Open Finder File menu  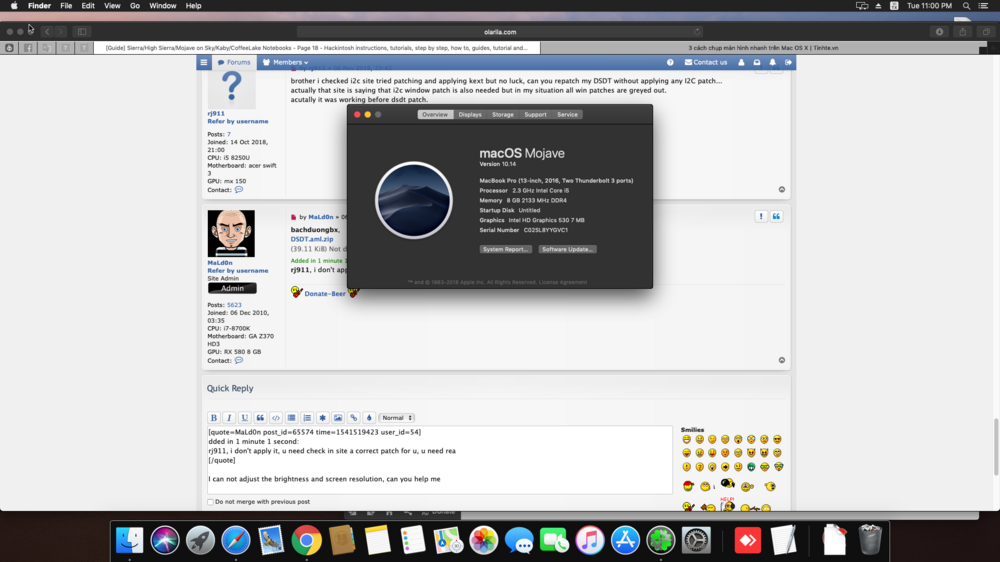tap(66, 6)
